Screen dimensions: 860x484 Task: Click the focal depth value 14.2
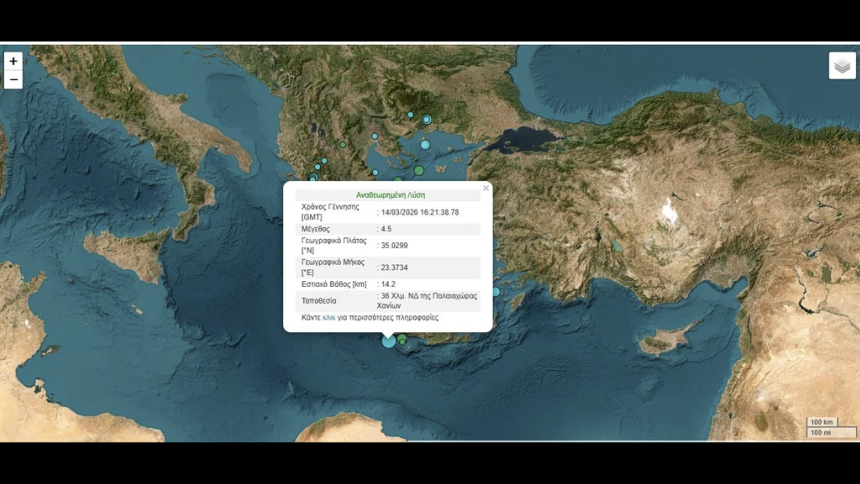pos(388,284)
